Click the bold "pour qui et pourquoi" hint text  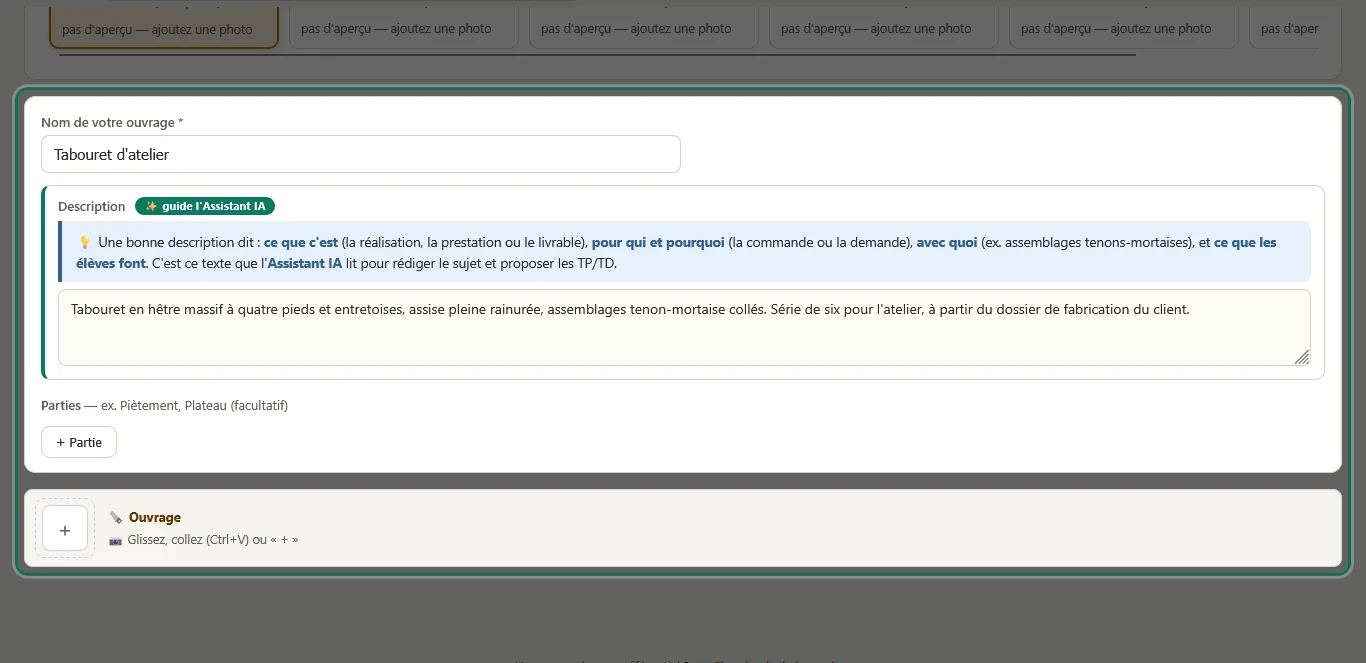[x=658, y=242]
